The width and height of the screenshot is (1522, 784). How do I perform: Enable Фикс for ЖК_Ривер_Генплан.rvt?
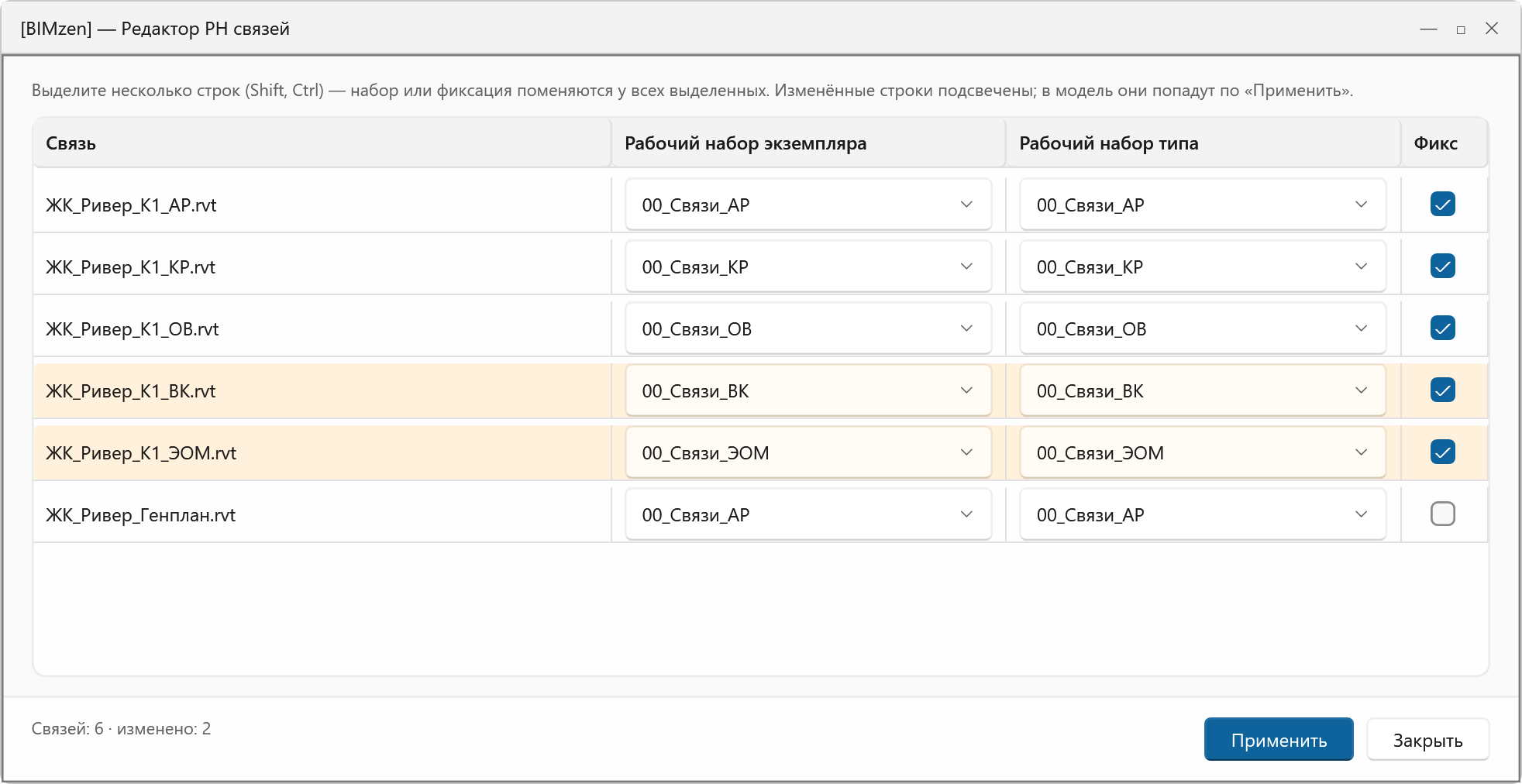point(1442,514)
